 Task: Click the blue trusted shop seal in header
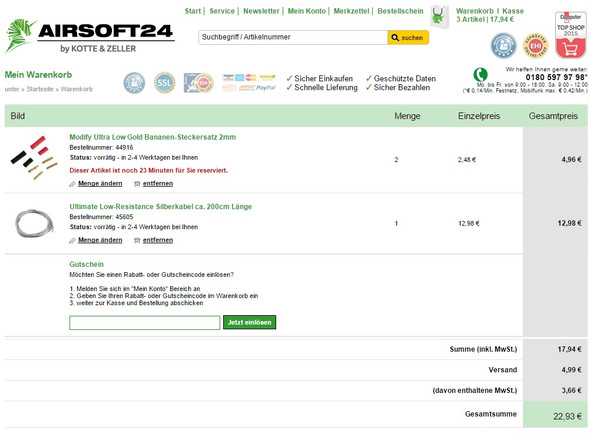click(x=503, y=46)
